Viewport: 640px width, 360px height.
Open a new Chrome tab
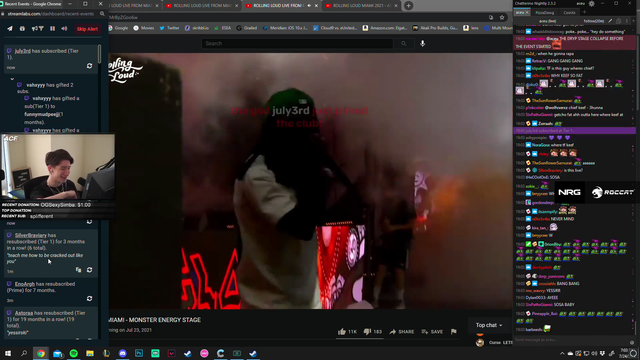tap(408, 6)
